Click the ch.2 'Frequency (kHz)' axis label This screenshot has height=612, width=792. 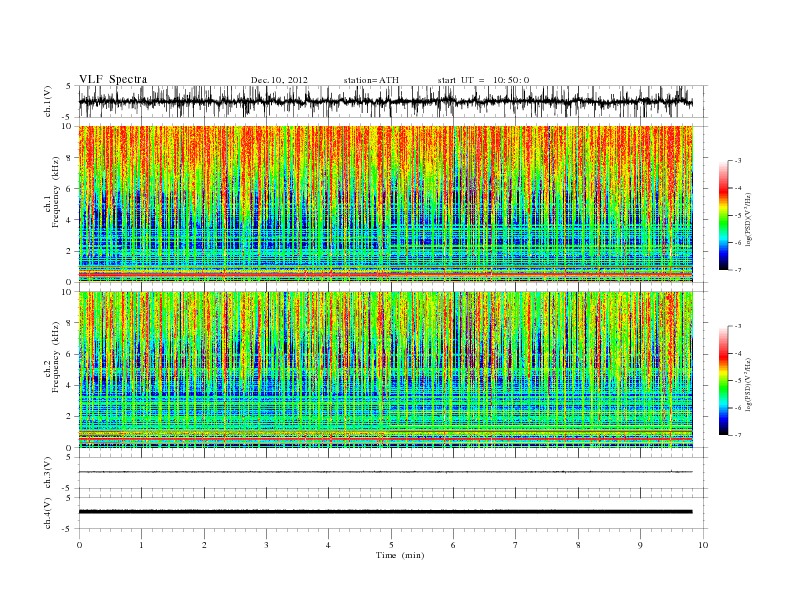click(56, 357)
